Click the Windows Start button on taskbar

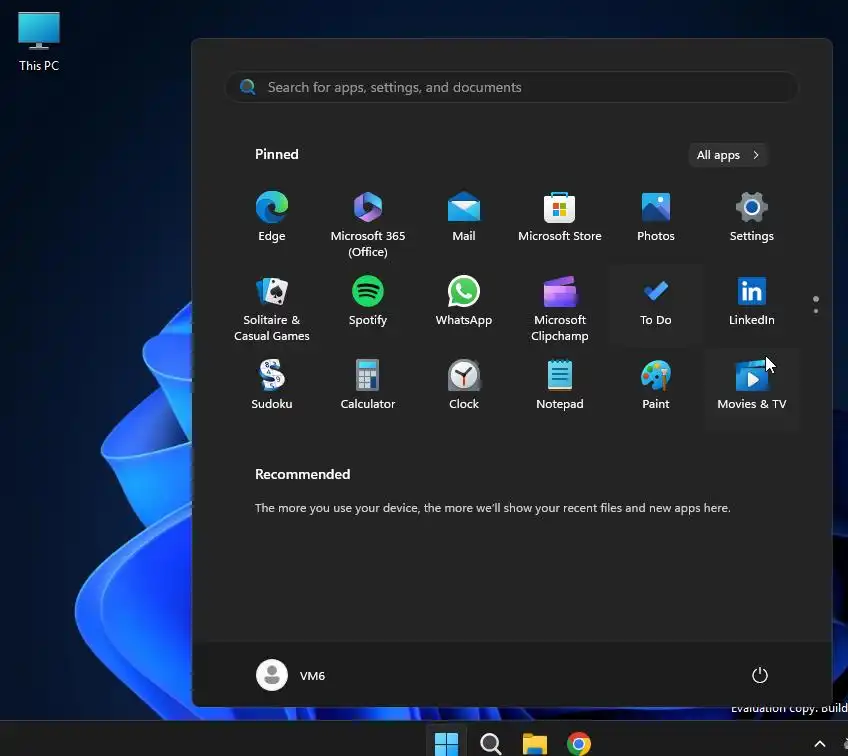[446, 744]
